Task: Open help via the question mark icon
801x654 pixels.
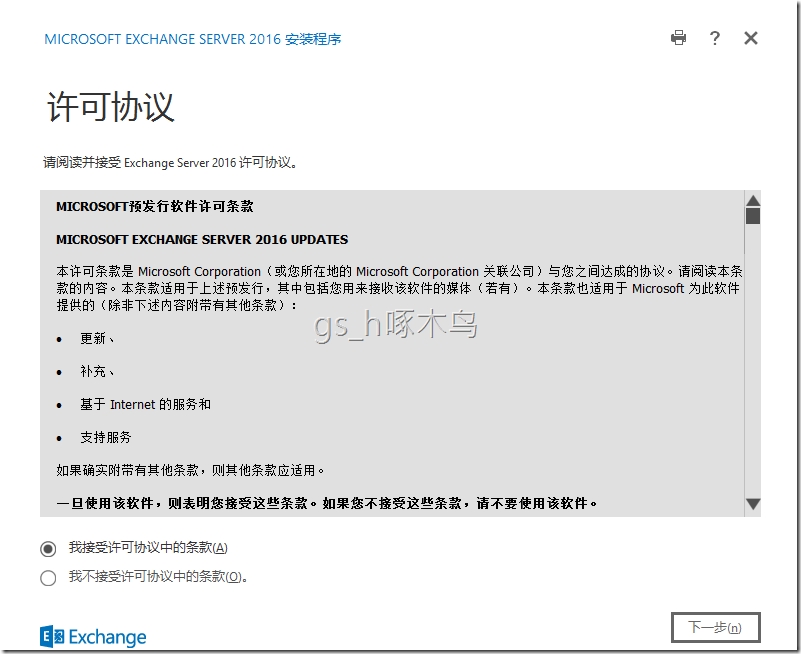Action: (714, 38)
